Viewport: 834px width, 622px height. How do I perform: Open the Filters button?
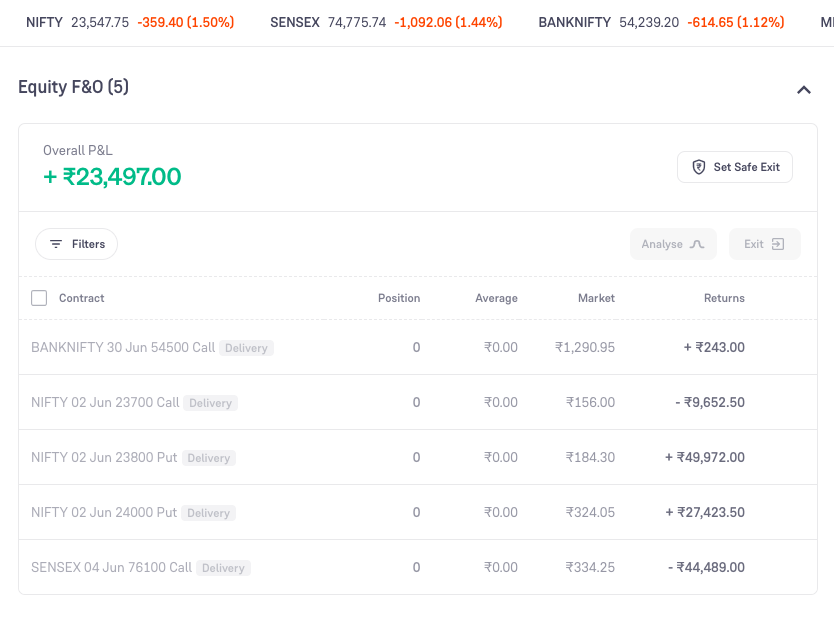point(77,244)
